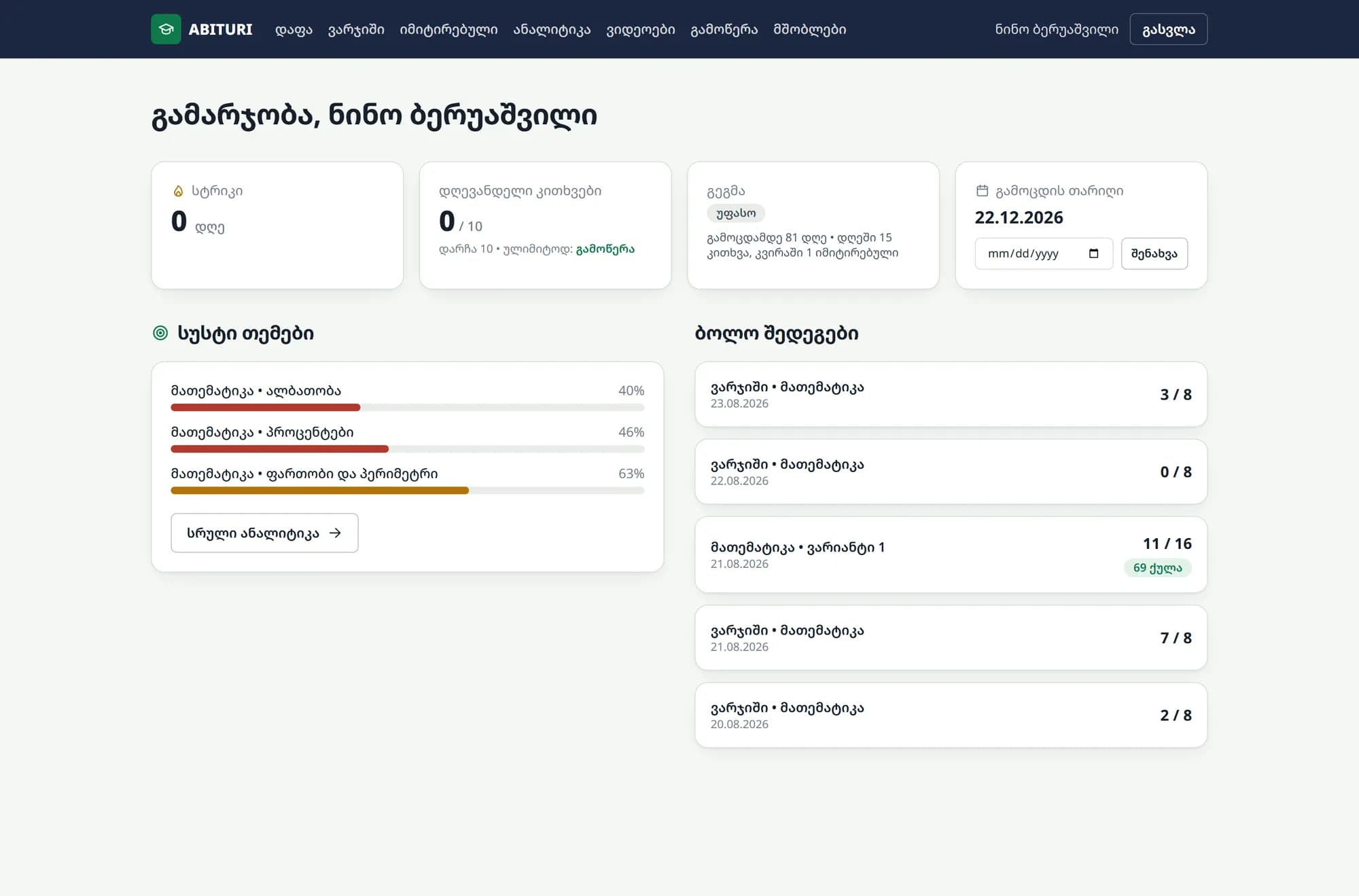1359x896 pixels.
Task: Open the date picker calendar icon
Action: [x=1093, y=253]
